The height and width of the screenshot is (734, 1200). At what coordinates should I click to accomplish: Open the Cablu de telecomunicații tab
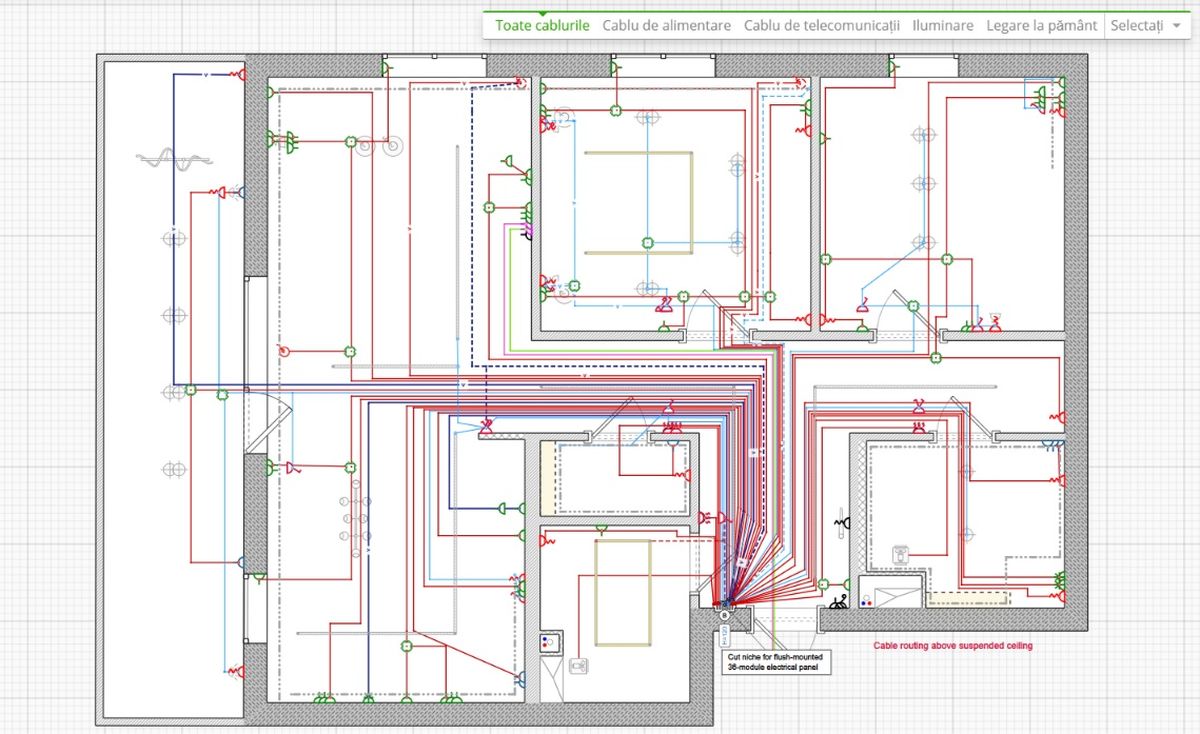click(x=822, y=25)
